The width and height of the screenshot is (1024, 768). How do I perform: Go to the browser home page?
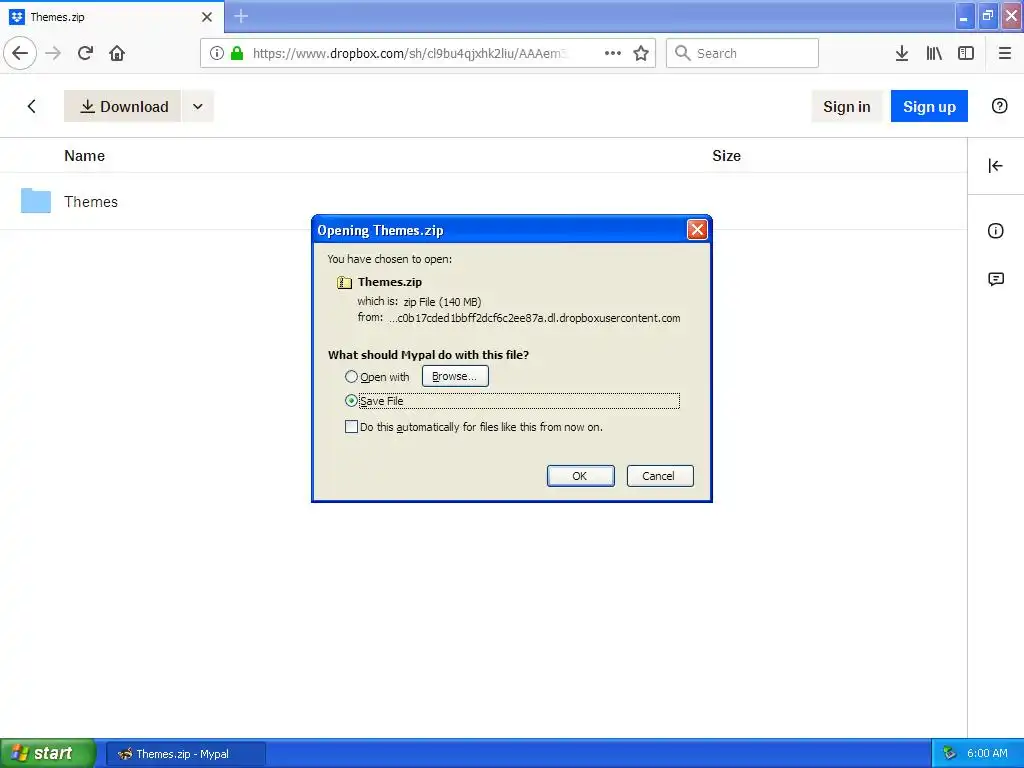coord(117,53)
